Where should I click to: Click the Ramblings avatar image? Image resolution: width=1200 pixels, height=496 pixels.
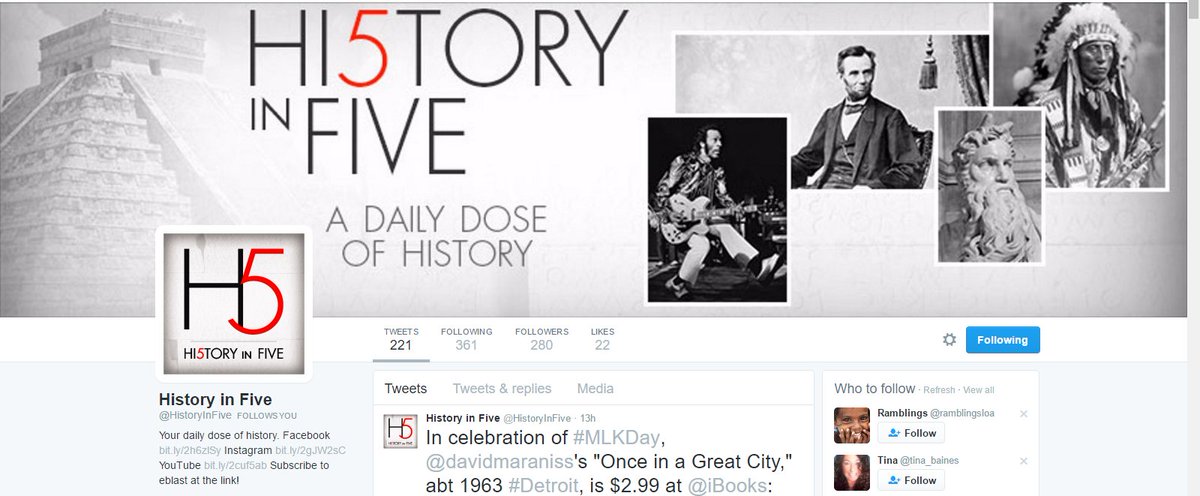click(852, 425)
